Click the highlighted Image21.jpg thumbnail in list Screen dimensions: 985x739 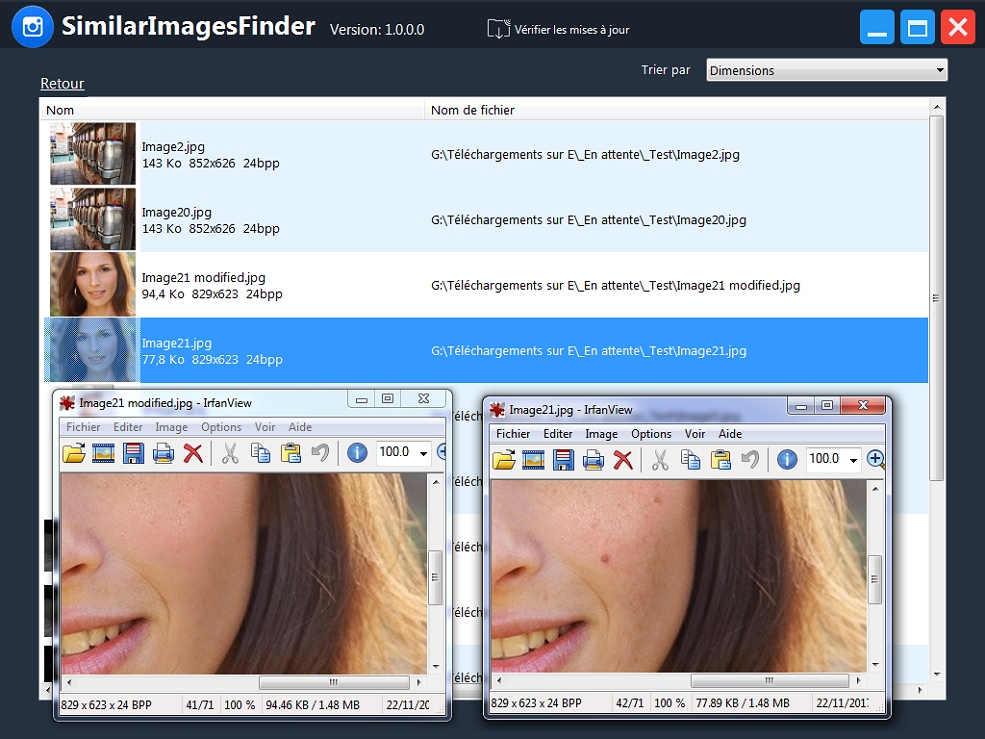(x=93, y=349)
